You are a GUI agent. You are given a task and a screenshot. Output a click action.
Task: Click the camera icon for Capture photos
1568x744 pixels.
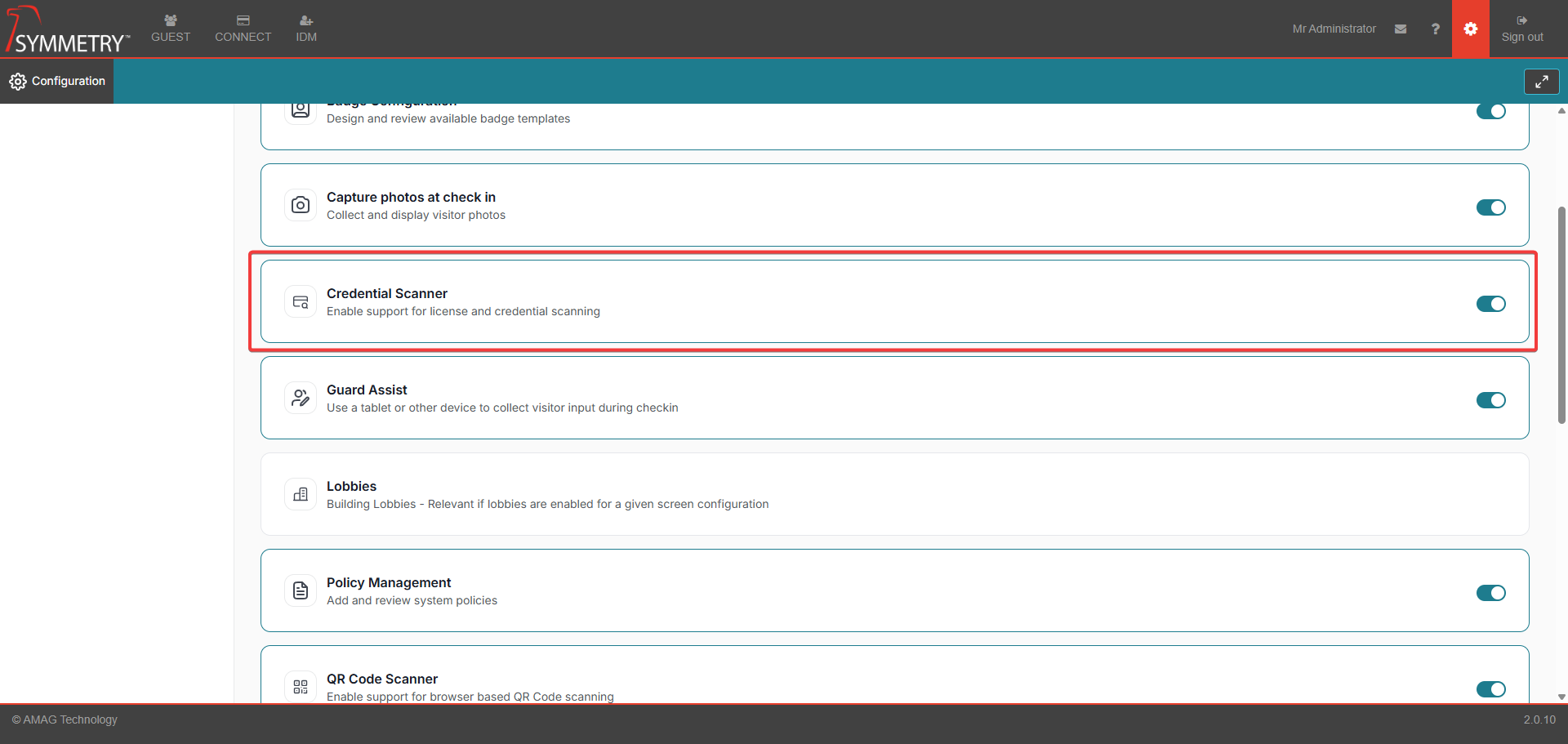click(x=301, y=205)
